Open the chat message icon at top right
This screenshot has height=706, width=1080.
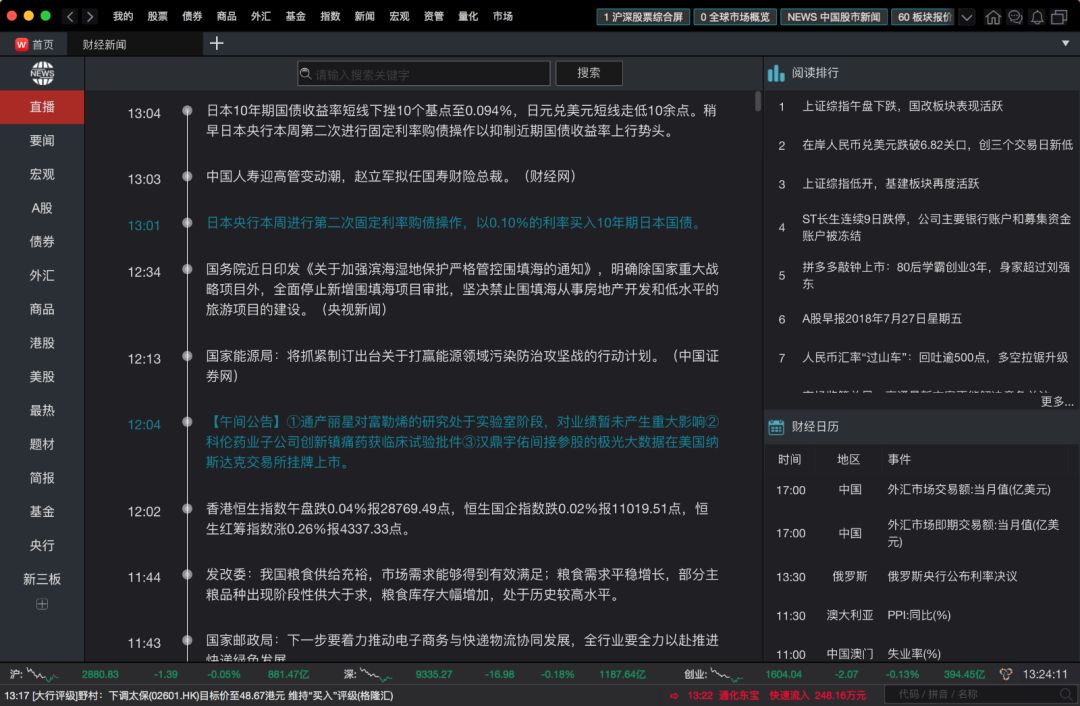click(x=1015, y=16)
